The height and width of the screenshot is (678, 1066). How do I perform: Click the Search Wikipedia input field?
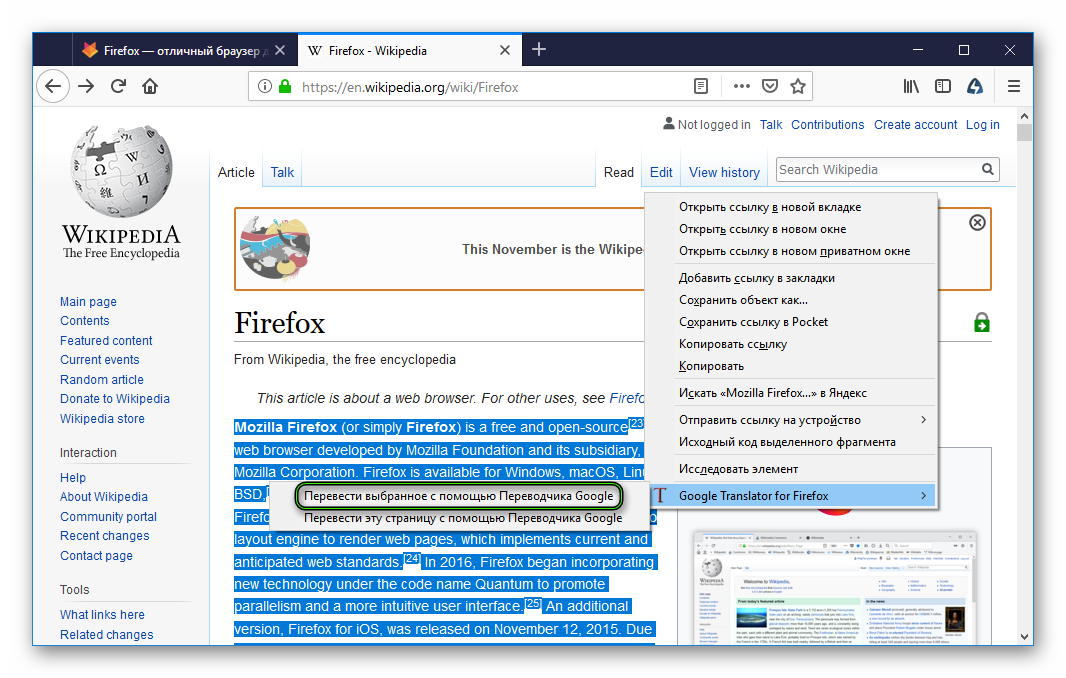(876, 170)
